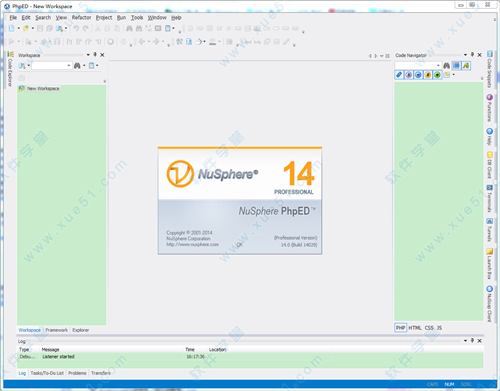Open the Functions side panel tab
Screen dimensions: 500x391
point(489,108)
